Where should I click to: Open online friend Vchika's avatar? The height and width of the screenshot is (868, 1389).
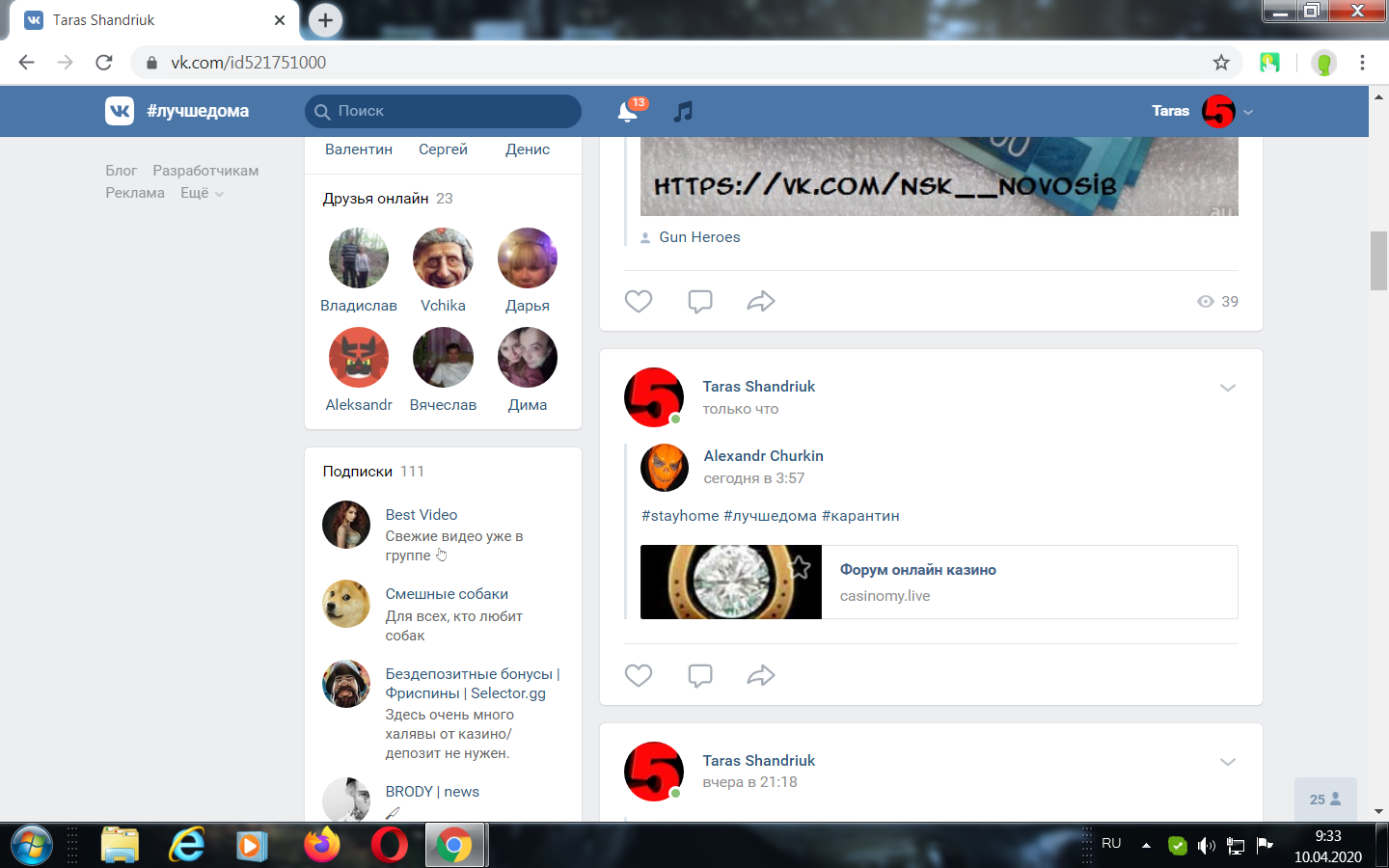(443, 258)
